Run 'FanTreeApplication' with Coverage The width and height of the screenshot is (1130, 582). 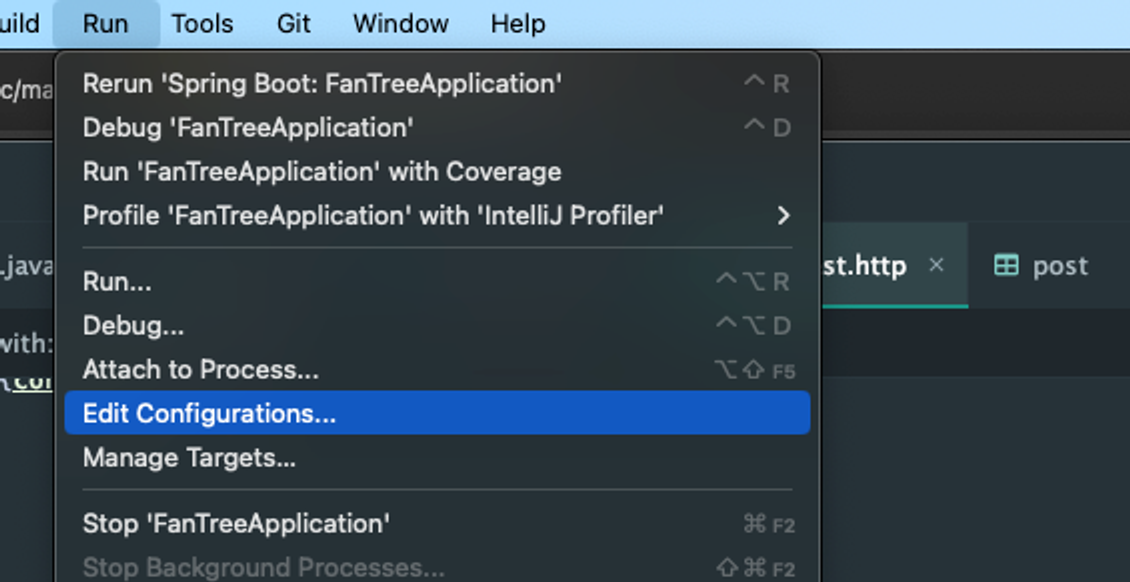tap(320, 171)
